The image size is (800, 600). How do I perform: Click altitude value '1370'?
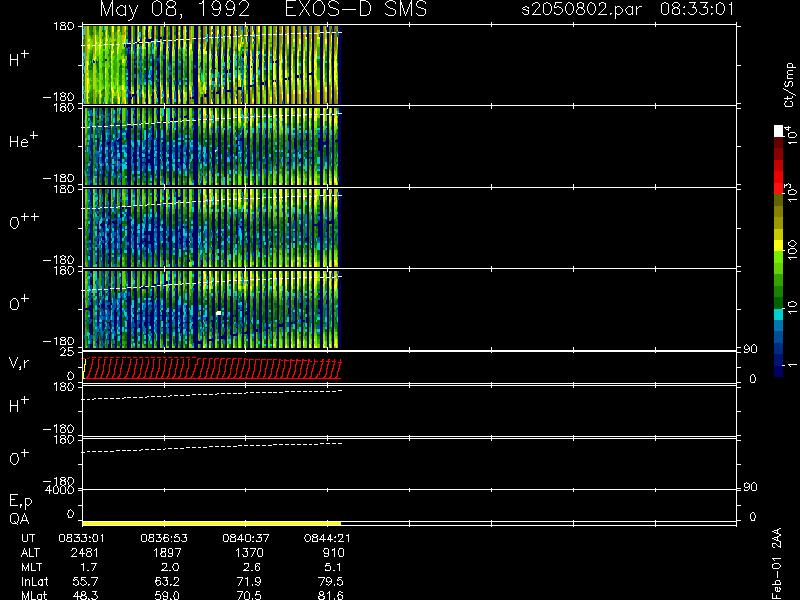coord(249,553)
